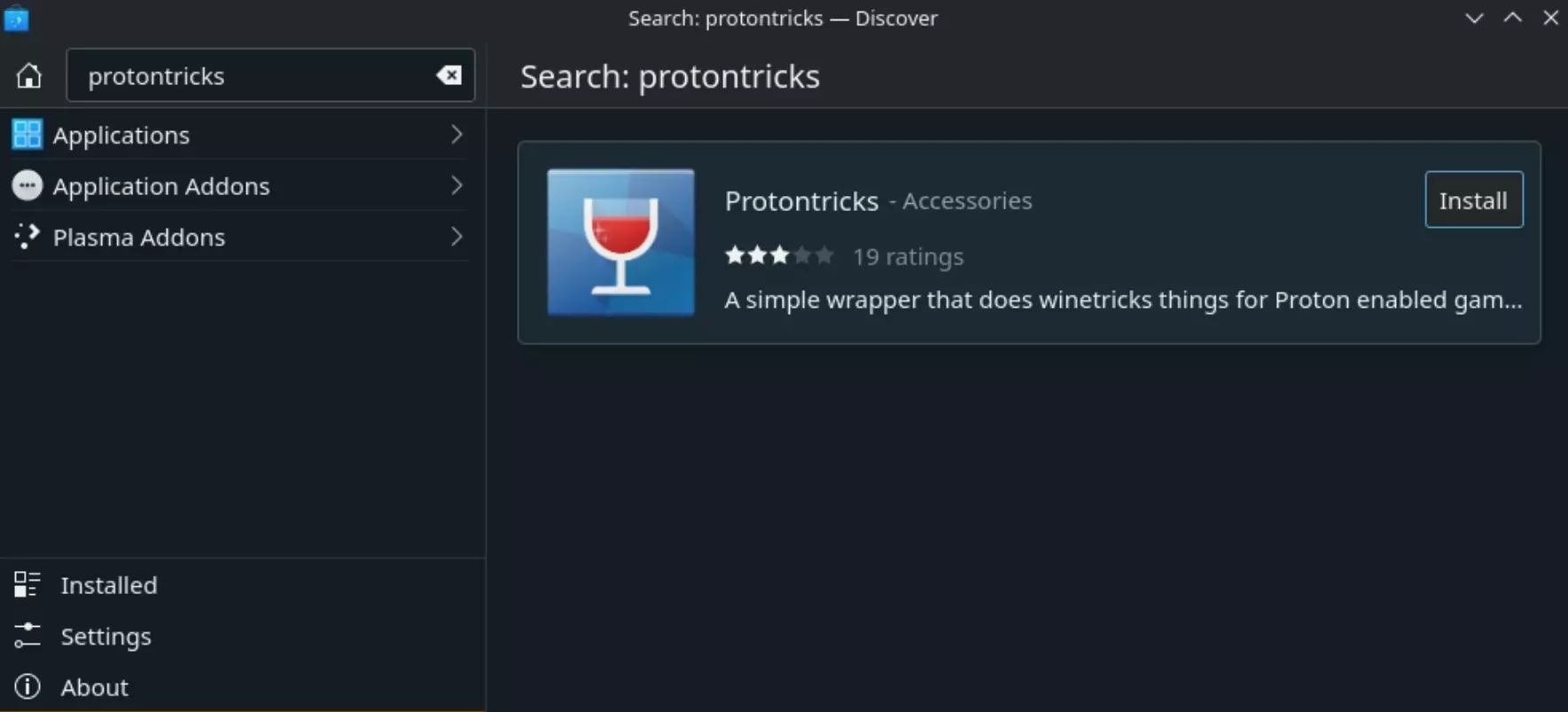Expand the Application Addons chevron
This screenshot has height=712, width=1568.
pyautogui.click(x=456, y=185)
